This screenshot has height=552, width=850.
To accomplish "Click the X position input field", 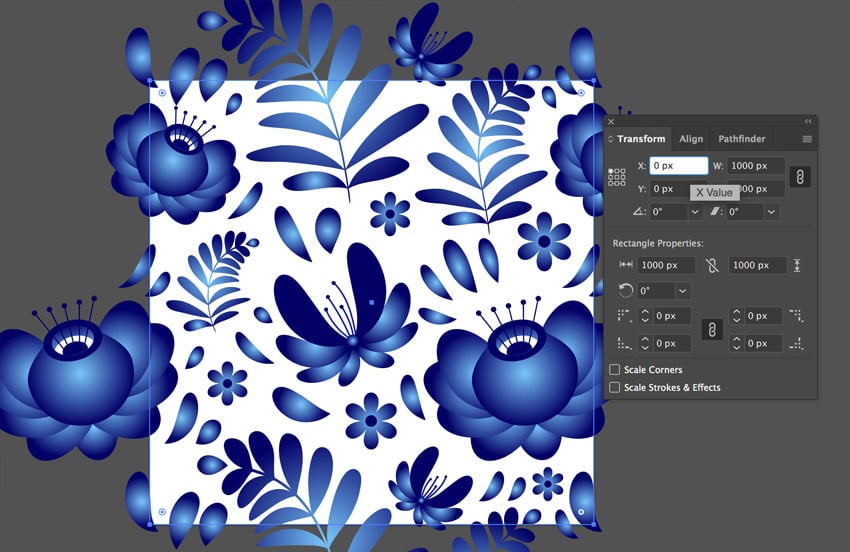I will coord(679,166).
